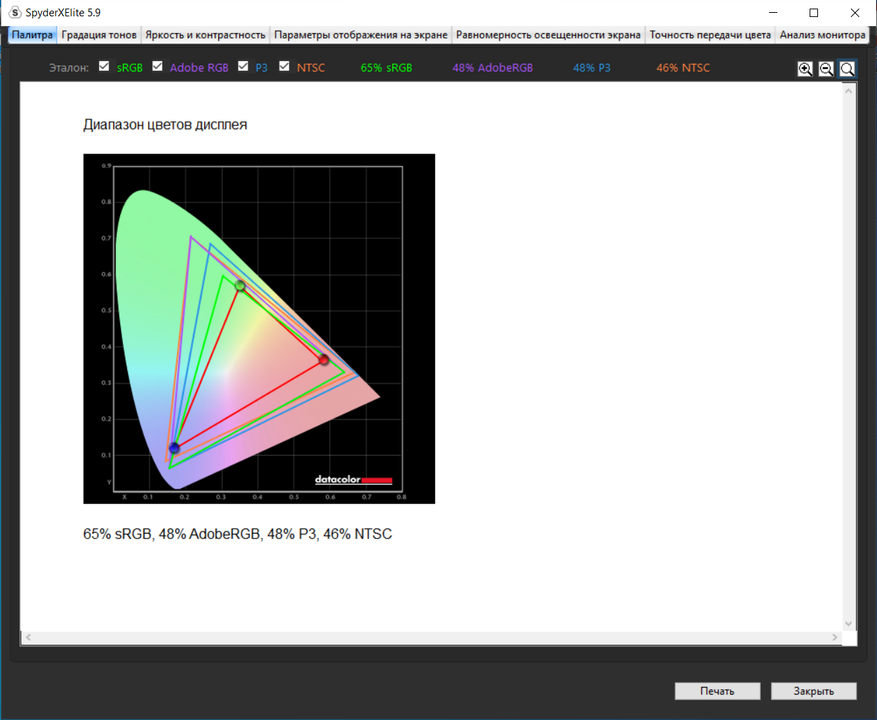Open the Точность передачи цвета tab
The image size is (877, 720).
(710, 35)
